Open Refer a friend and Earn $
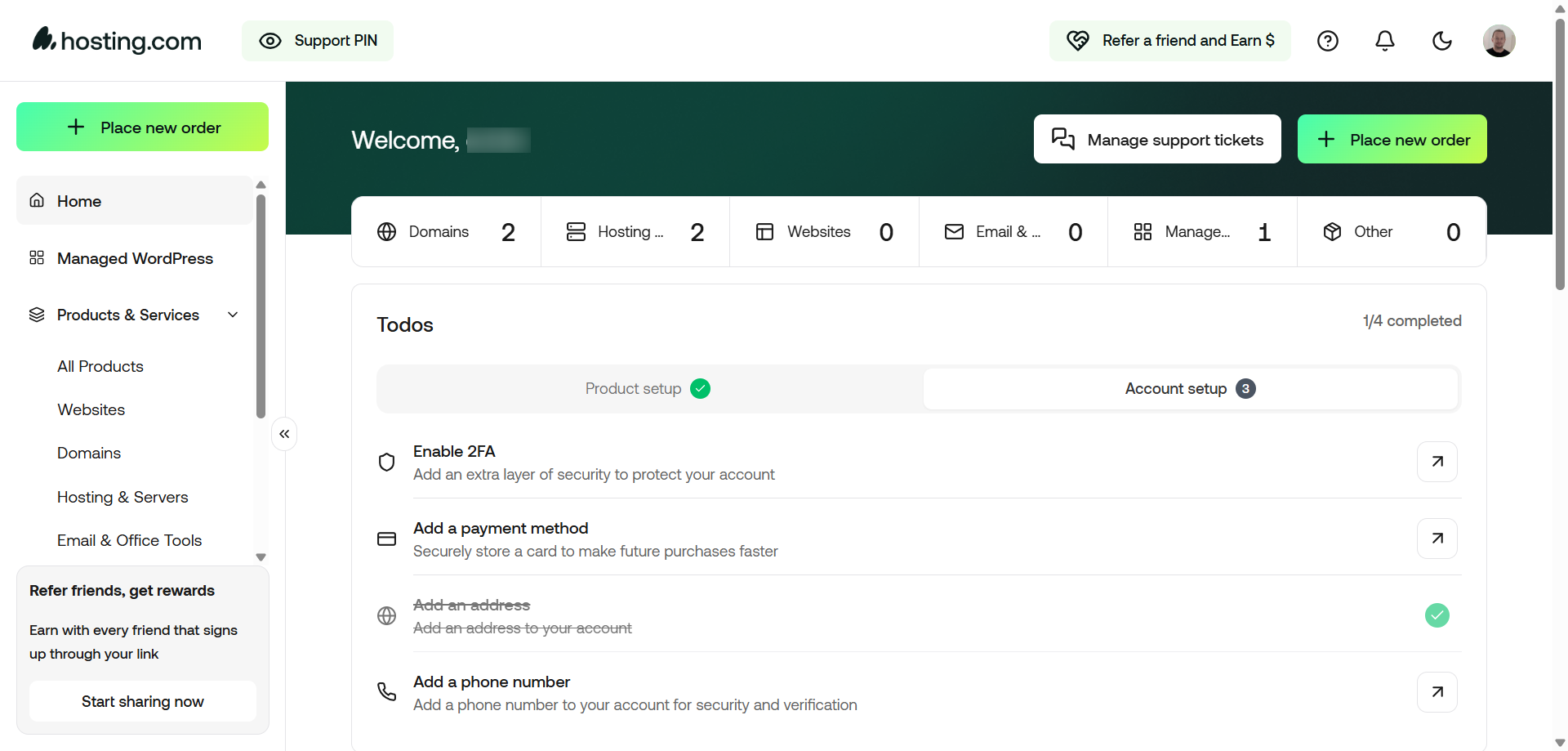Image resolution: width=1568 pixels, height=751 pixels. (1169, 41)
